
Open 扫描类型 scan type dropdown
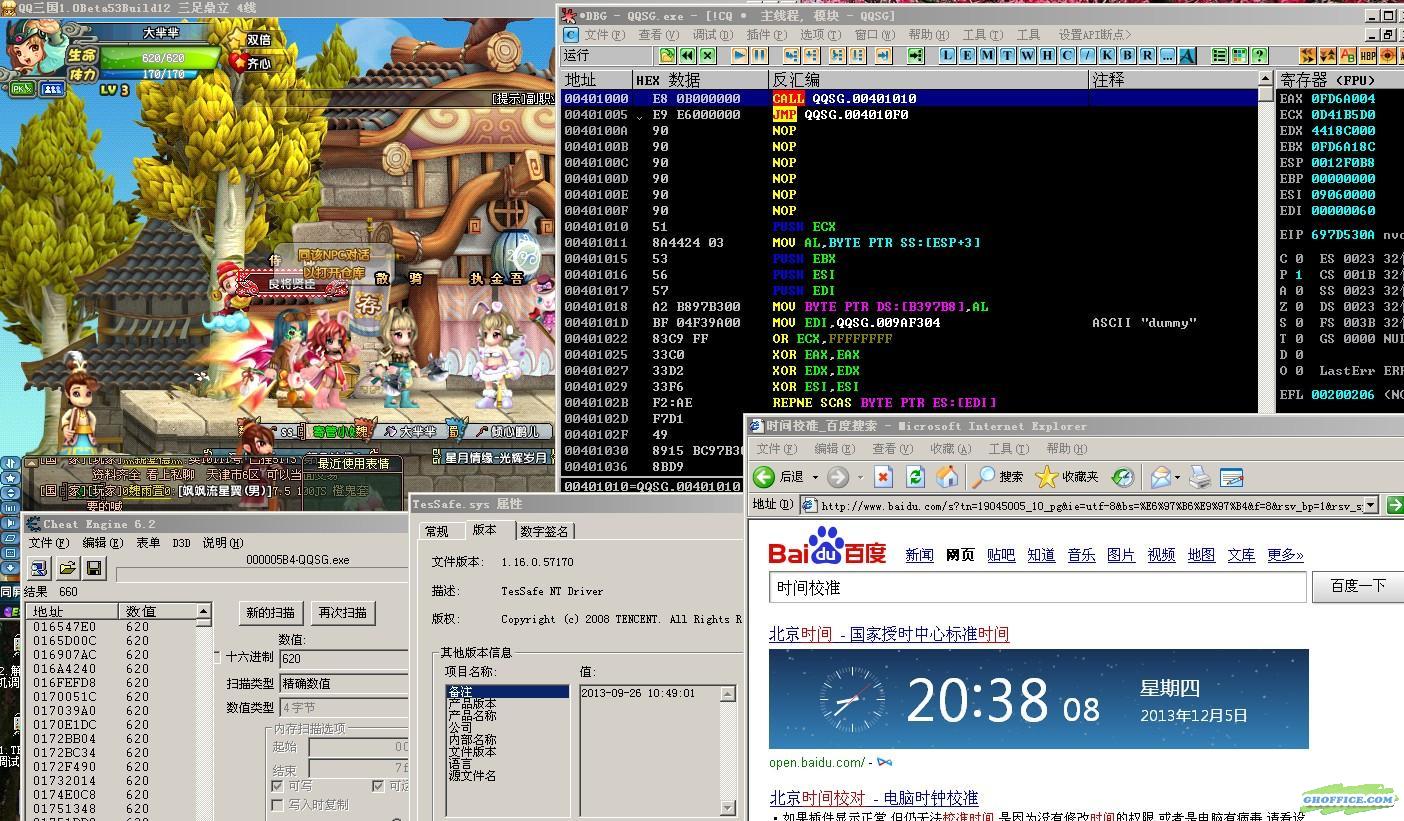tap(343, 683)
